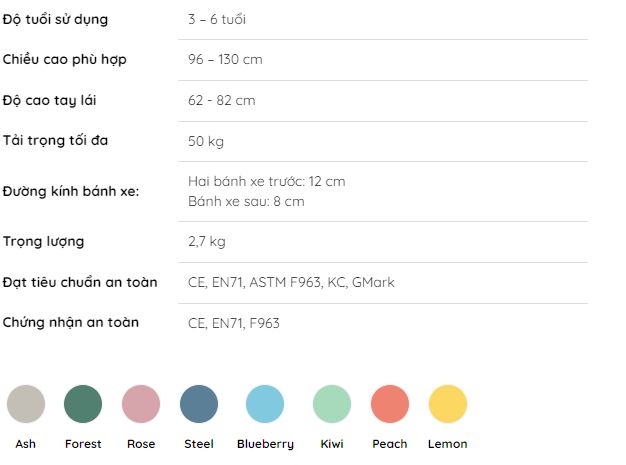Click the Forest color name label
This screenshot has width=626, height=465.
(83, 444)
